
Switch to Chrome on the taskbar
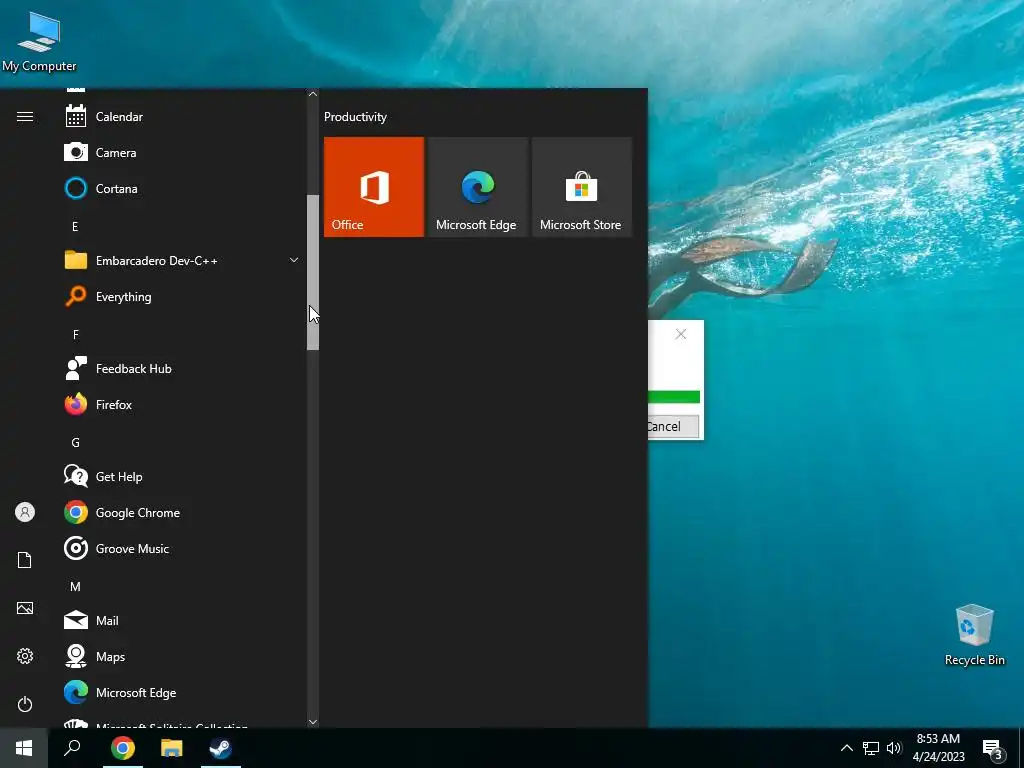[x=123, y=748]
